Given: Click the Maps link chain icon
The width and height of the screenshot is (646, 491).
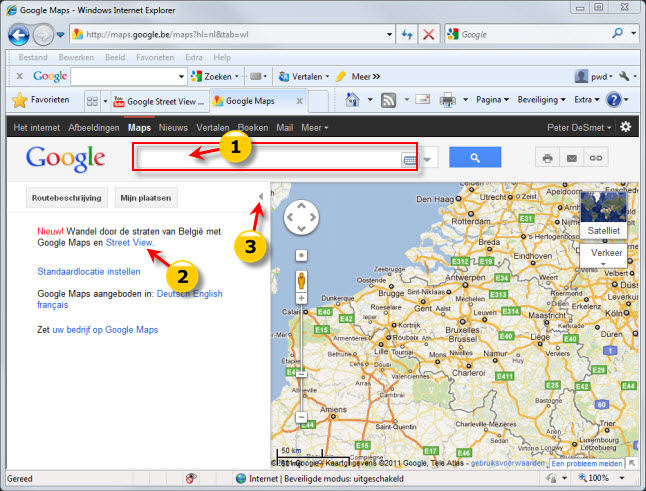Looking at the screenshot, I should [596, 158].
